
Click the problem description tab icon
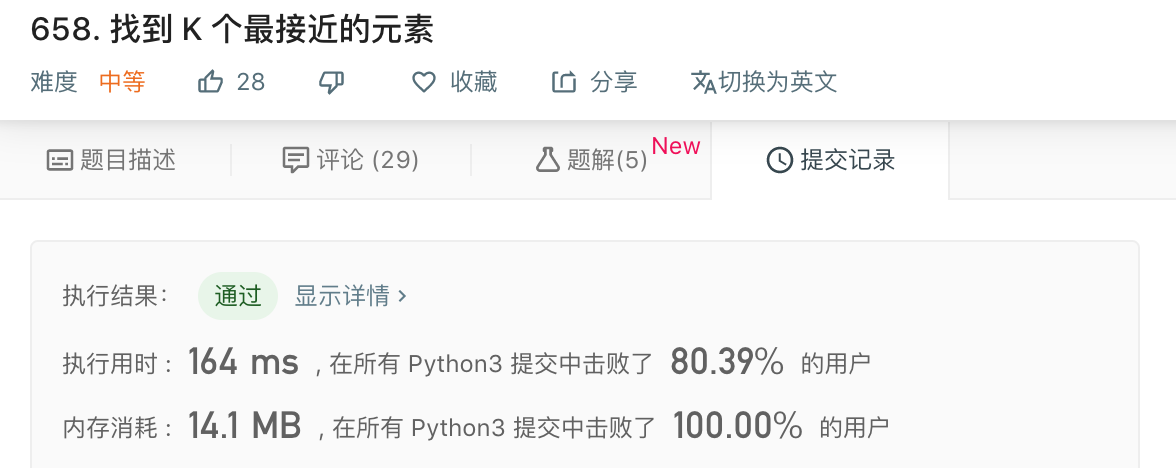click(60, 160)
